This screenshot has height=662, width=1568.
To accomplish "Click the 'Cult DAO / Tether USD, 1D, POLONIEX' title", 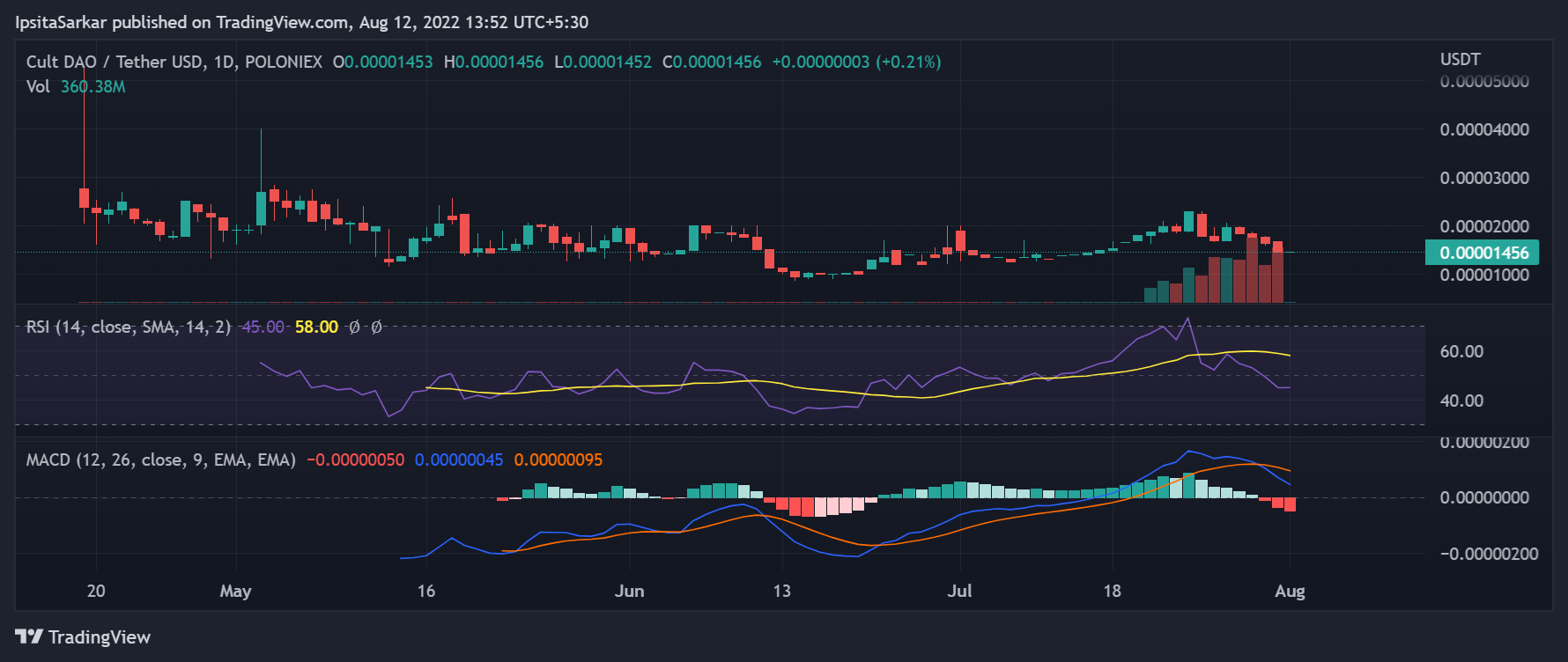I will pyautogui.click(x=174, y=62).
